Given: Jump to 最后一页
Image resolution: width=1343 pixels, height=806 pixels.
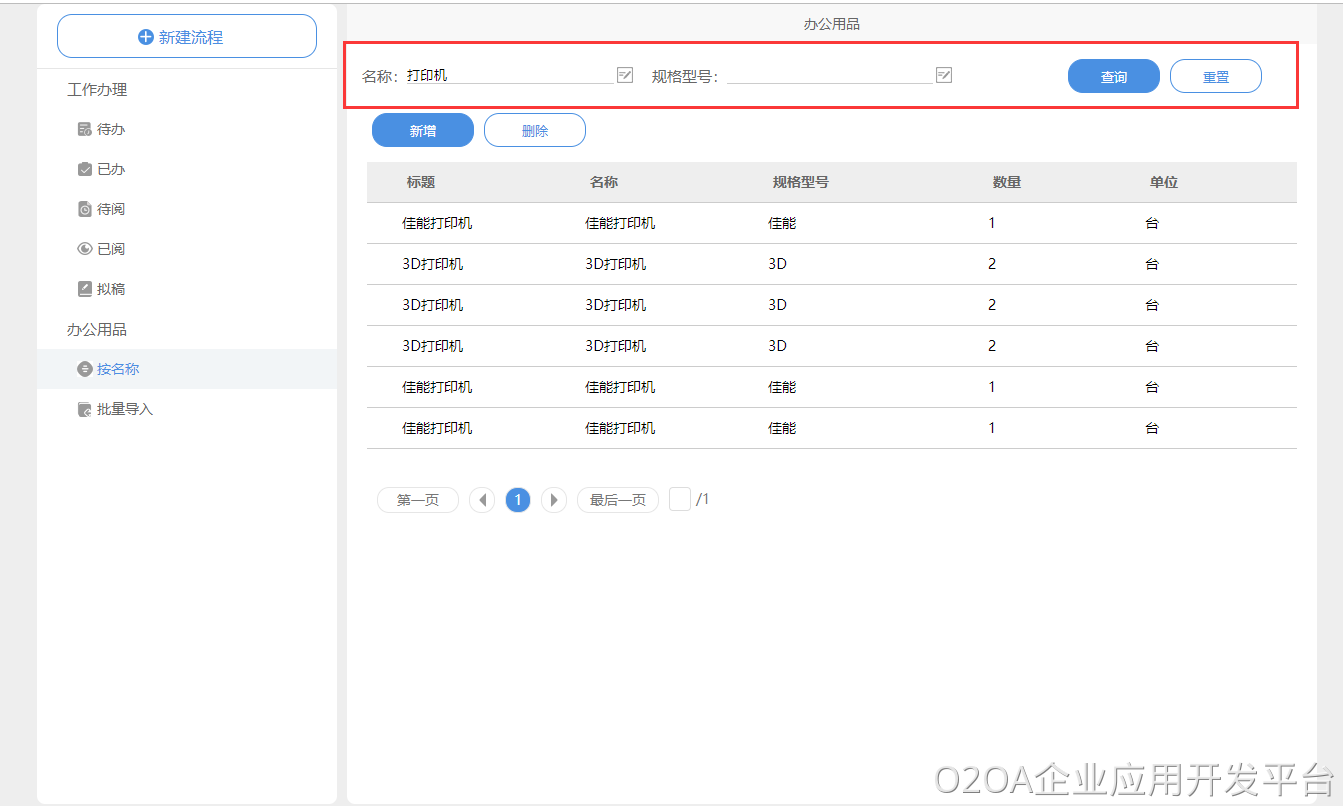Looking at the screenshot, I should tap(617, 500).
